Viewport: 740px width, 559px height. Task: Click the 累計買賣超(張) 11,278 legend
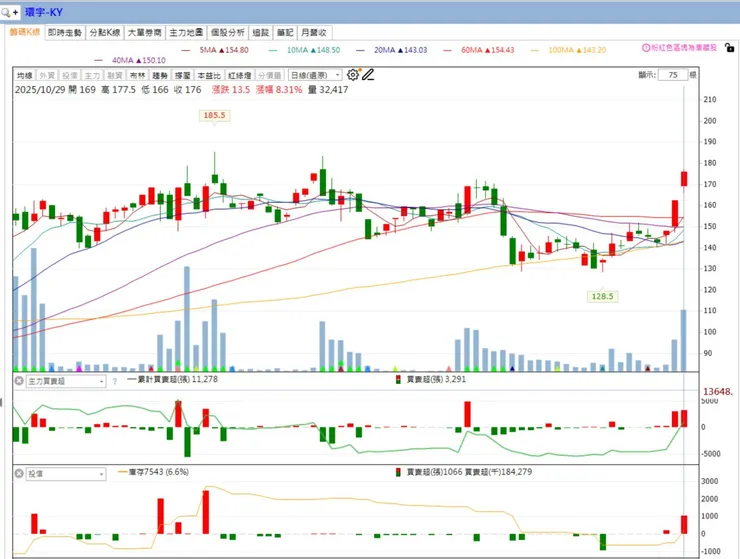pos(172,379)
